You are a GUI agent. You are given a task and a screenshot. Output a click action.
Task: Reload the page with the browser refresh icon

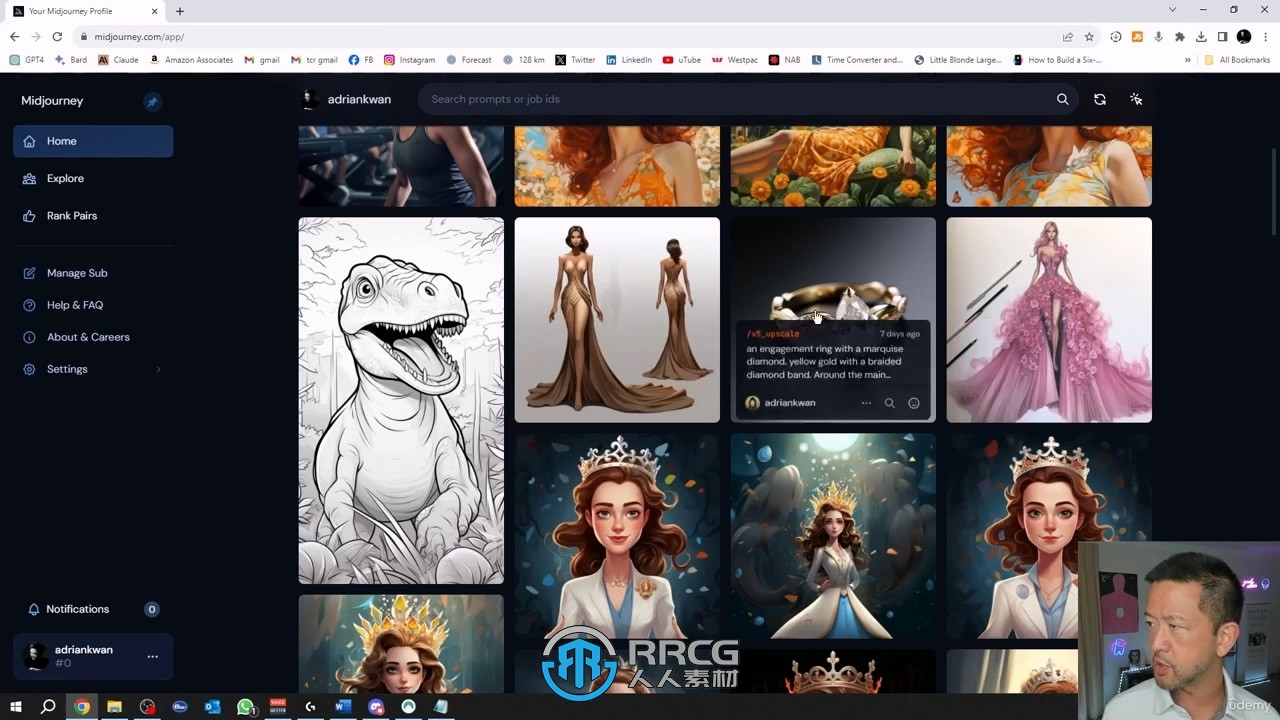57,37
